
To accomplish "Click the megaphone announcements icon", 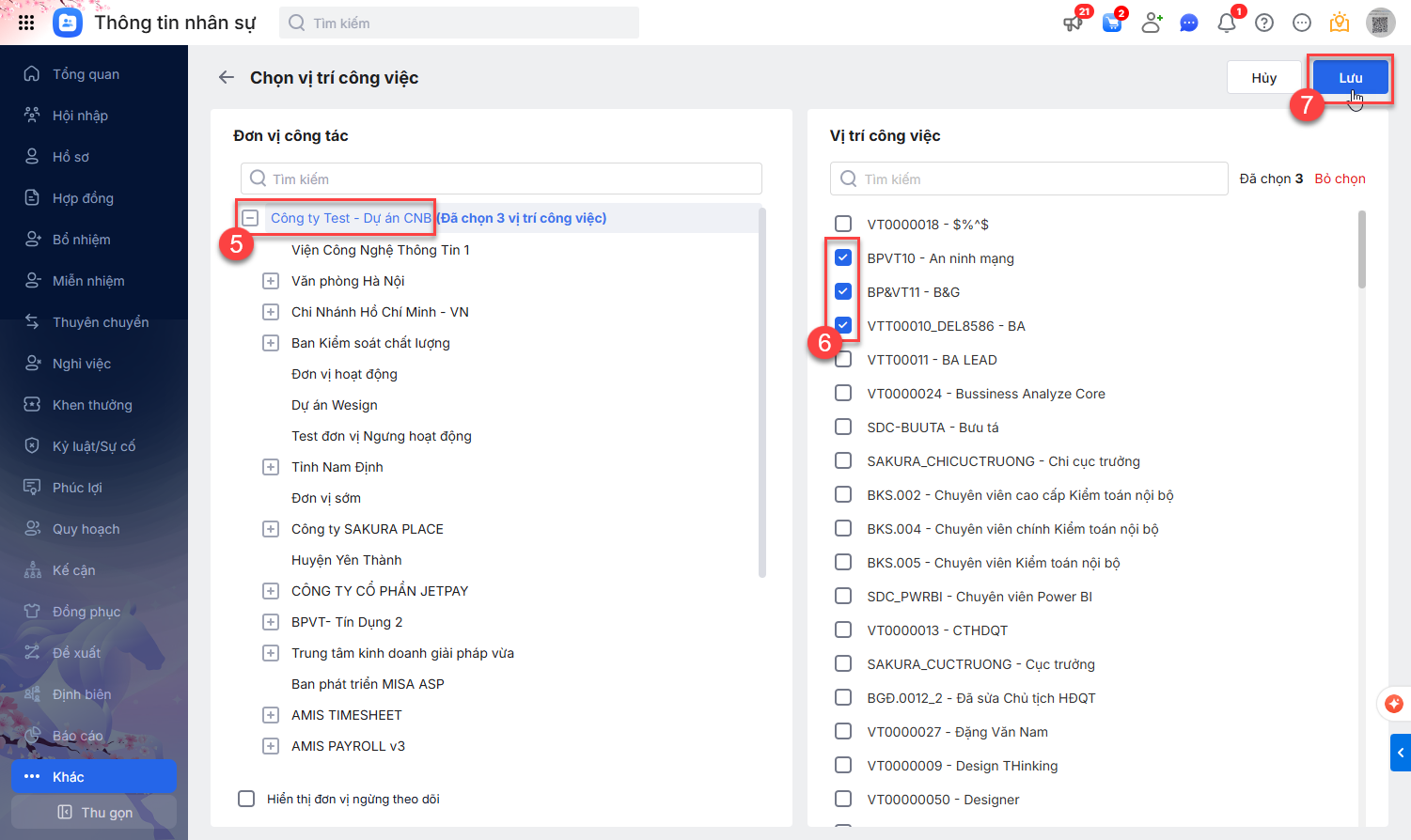I will point(1074,23).
